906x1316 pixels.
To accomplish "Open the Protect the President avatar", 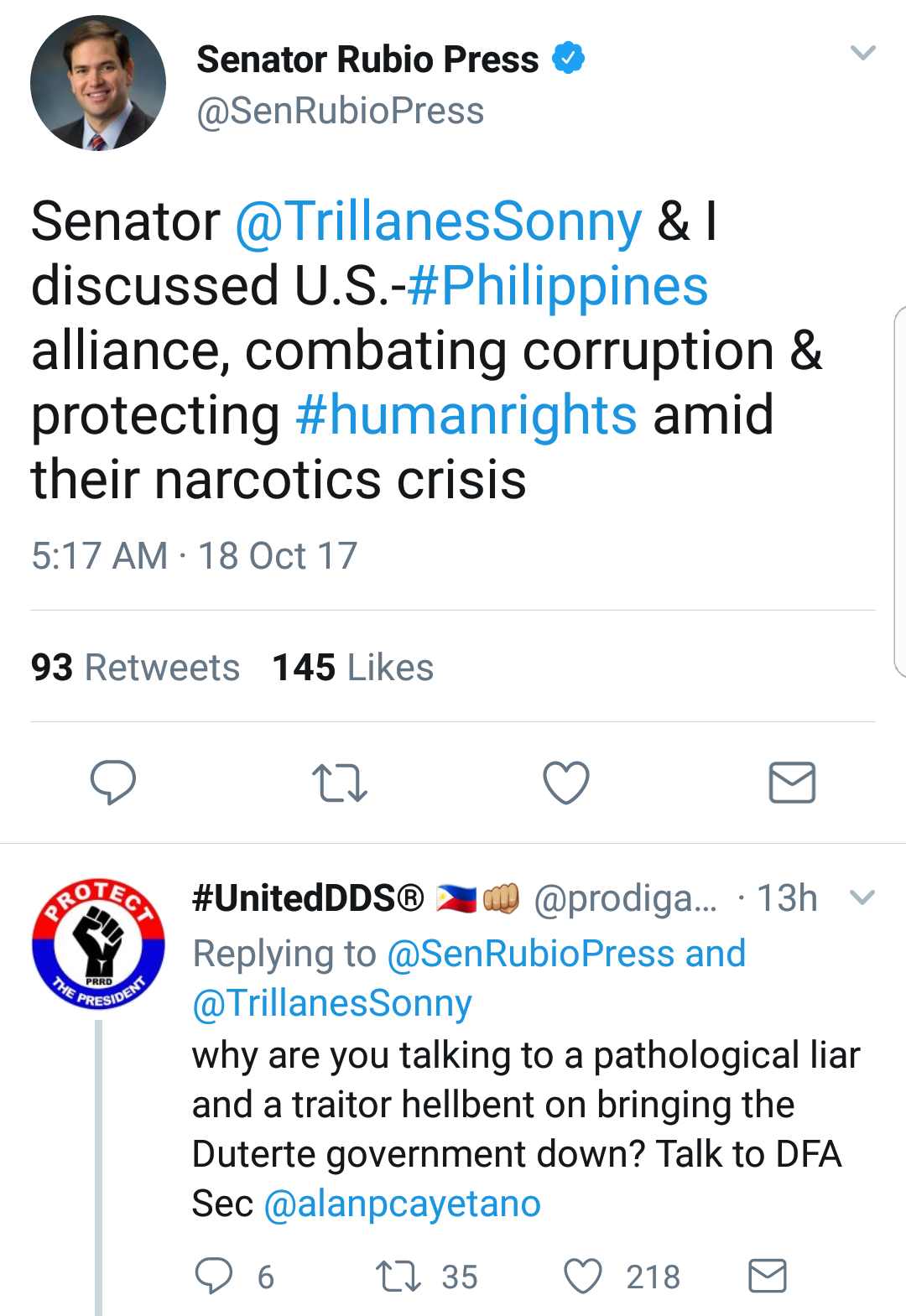I will [x=98, y=944].
